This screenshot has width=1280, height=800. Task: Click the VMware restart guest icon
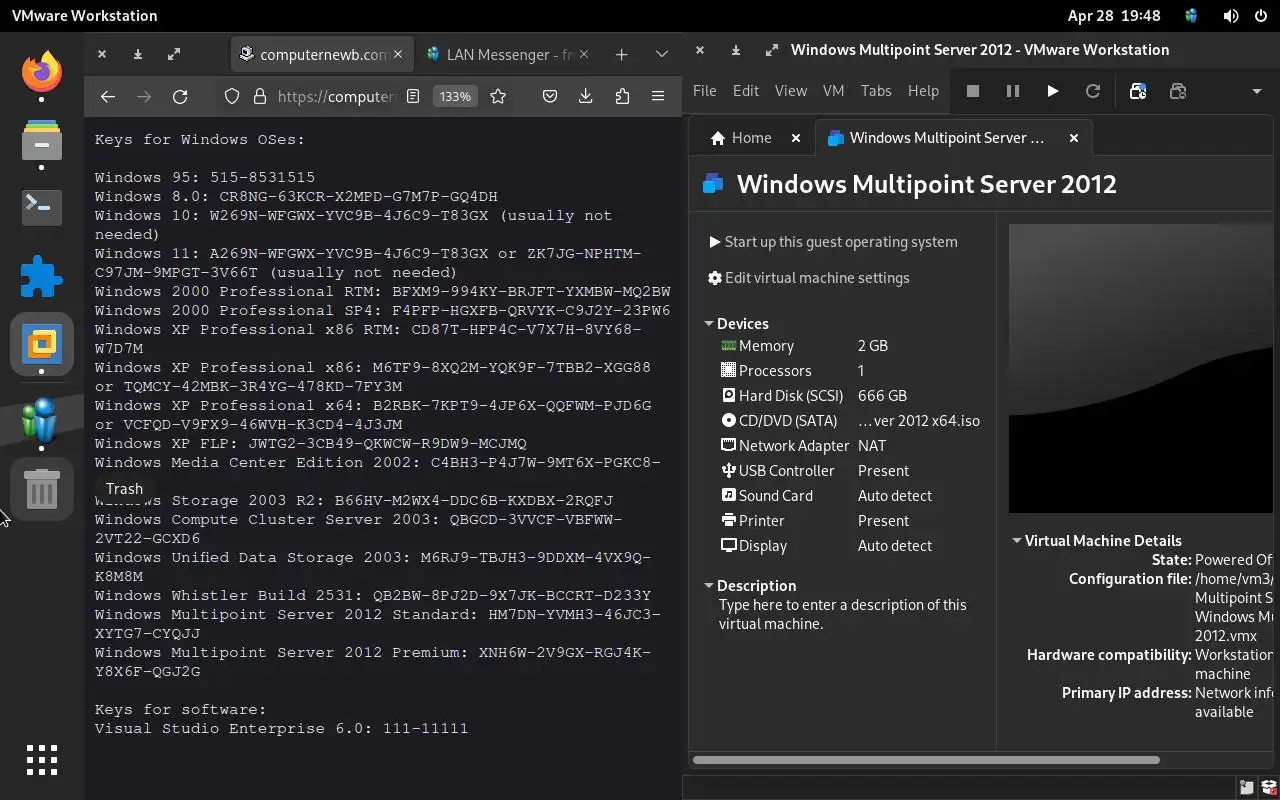[x=1093, y=91]
